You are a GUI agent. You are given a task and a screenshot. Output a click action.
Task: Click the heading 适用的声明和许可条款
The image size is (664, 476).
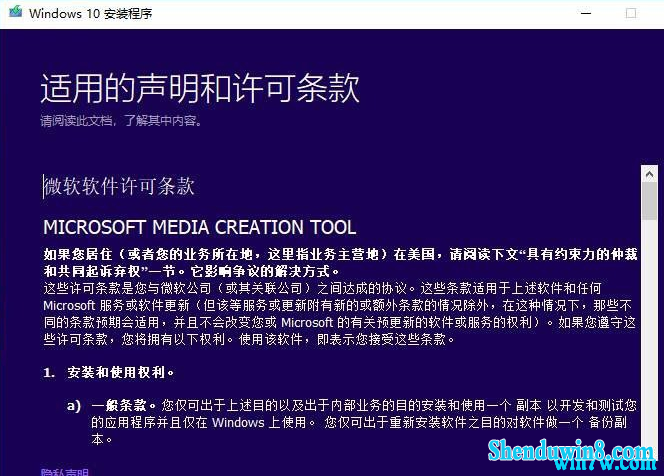pos(200,88)
